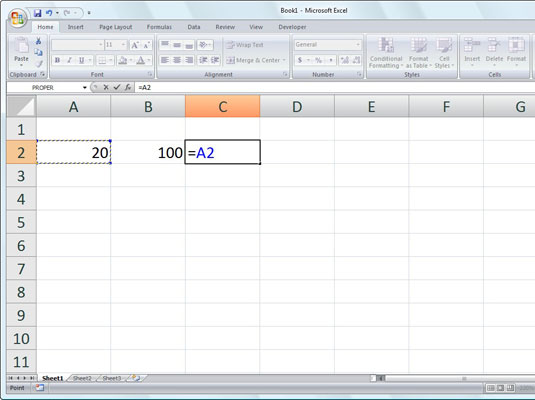
Task: Open the Formulas ribbon tab
Action: pos(159,27)
